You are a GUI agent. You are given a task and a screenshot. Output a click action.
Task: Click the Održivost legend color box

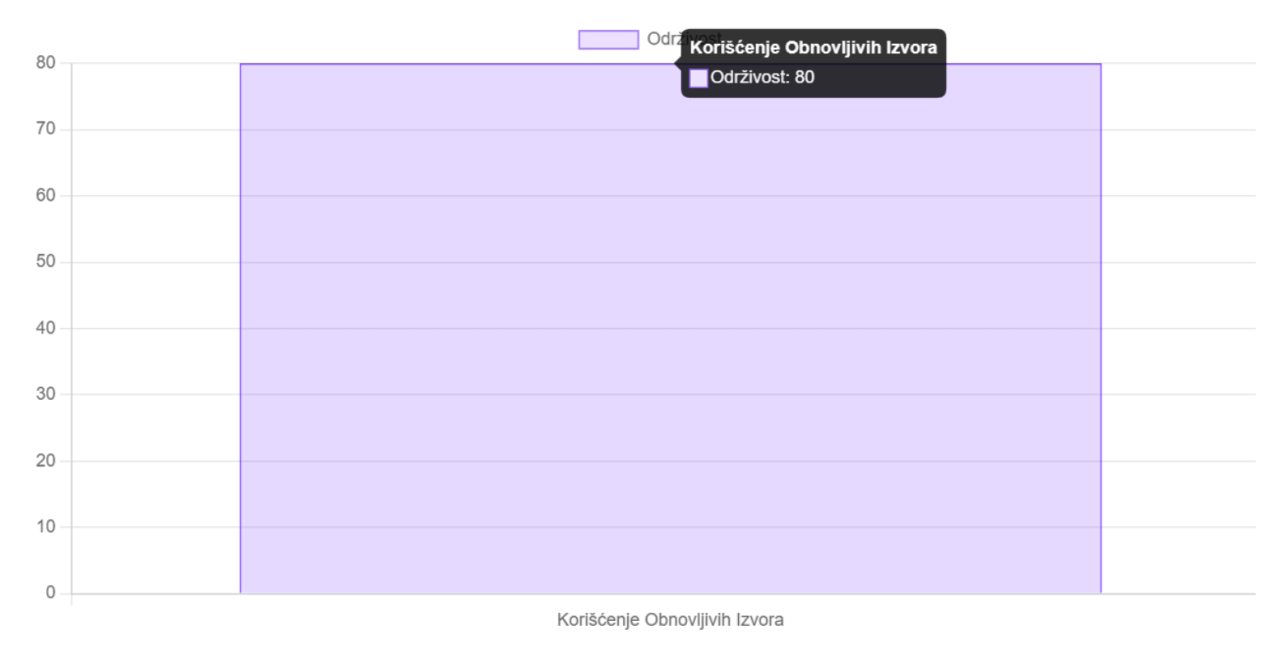(x=608, y=39)
